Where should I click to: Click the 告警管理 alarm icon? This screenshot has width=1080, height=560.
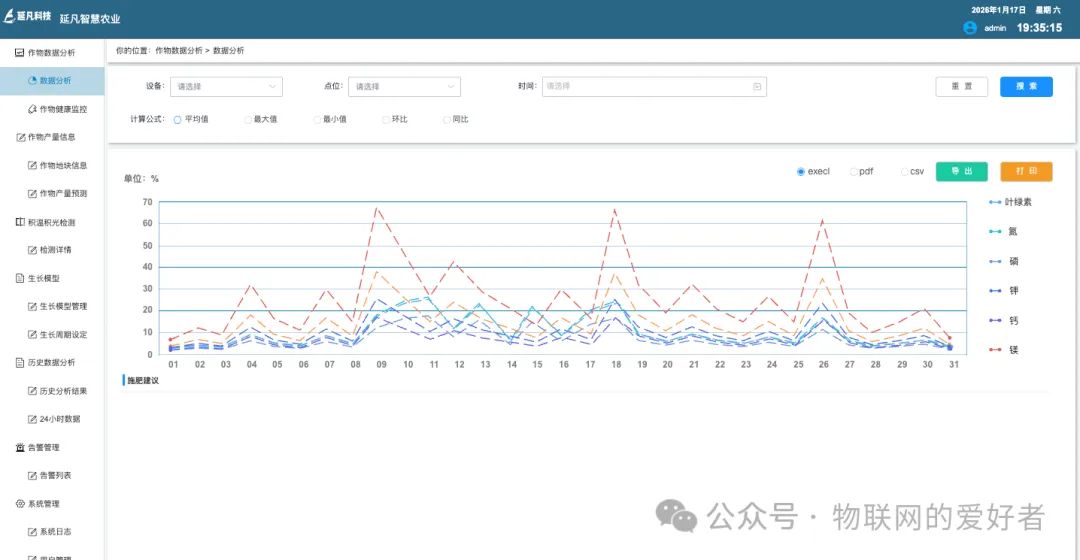pyautogui.click(x=20, y=448)
